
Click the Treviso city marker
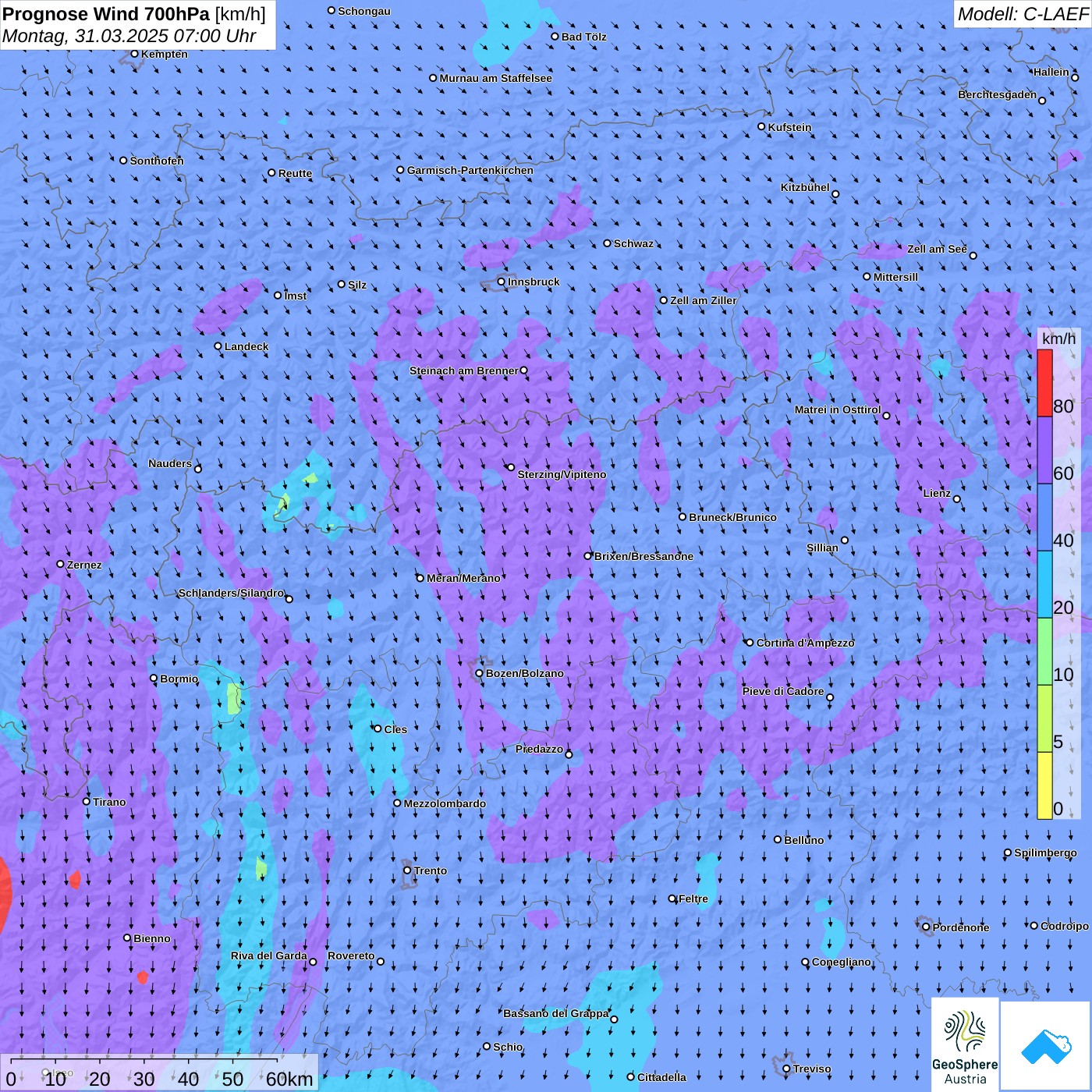coord(787,1069)
